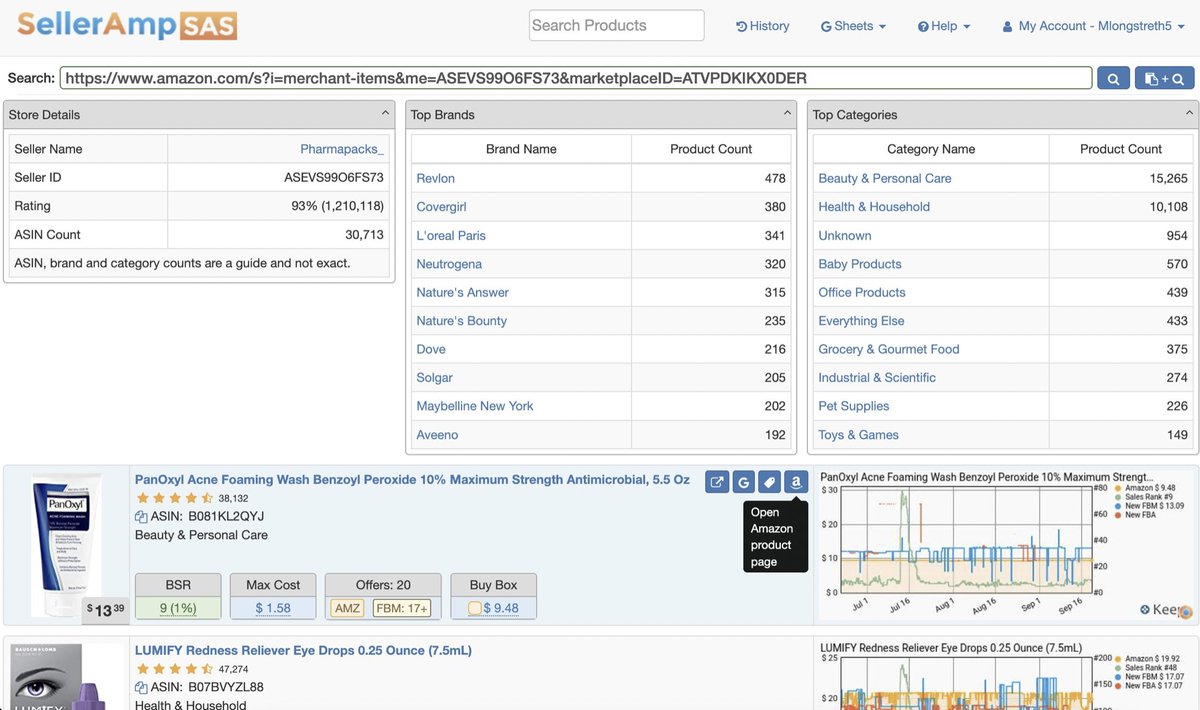Click the BSR value 9 (1%)
The width and height of the screenshot is (1200, 710).
[x=178, y=608]
